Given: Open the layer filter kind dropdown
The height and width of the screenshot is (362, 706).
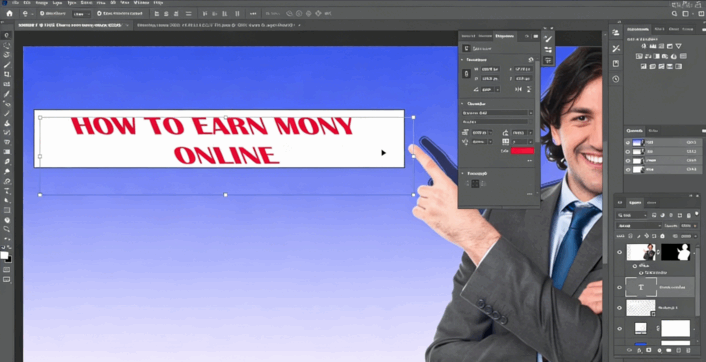Looking at the screenshot, I should pyautogui.click(x=632, y=215).
